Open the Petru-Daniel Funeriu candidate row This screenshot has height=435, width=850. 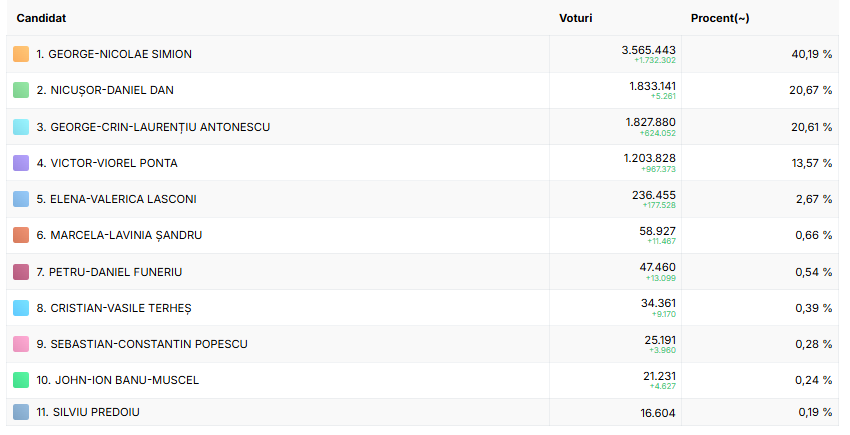(x=109, y=272)
